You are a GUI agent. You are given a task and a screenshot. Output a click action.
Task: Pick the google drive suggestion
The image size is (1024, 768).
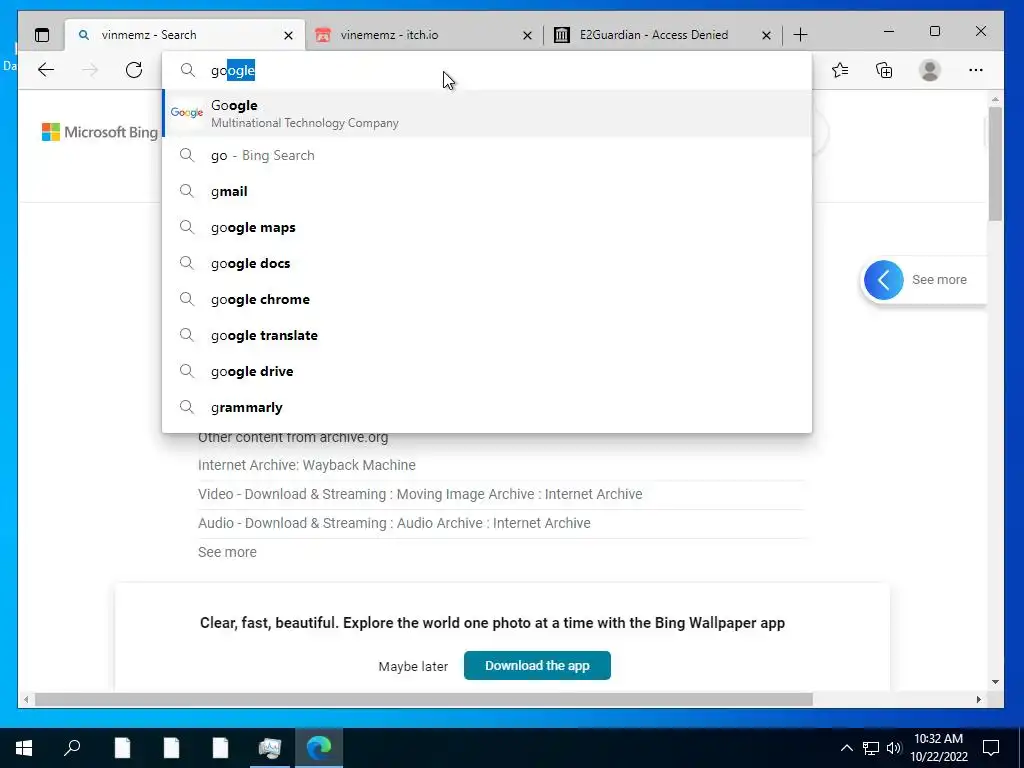pyautogui.click(x=487, y=371)
